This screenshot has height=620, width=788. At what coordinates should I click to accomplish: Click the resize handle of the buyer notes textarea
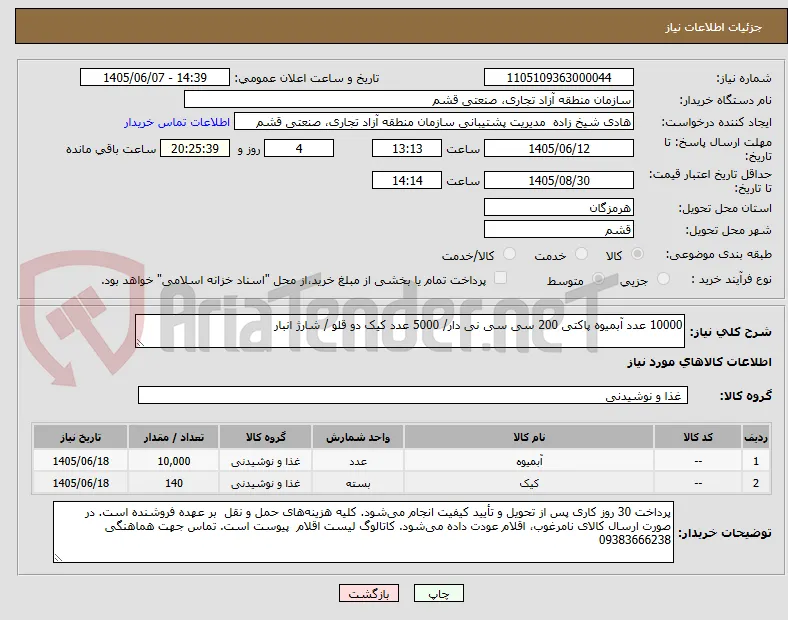(x=58, y=557)
